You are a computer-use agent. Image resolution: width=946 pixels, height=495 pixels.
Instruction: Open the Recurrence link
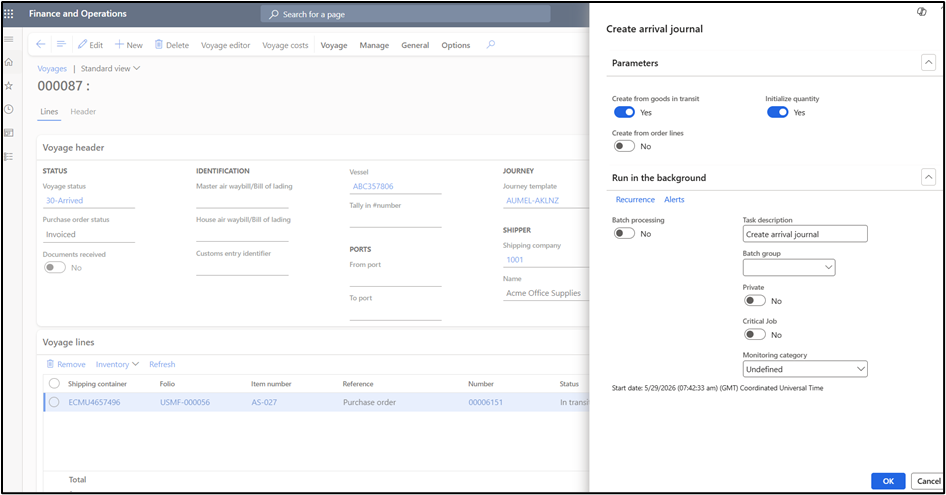(635, 199)
